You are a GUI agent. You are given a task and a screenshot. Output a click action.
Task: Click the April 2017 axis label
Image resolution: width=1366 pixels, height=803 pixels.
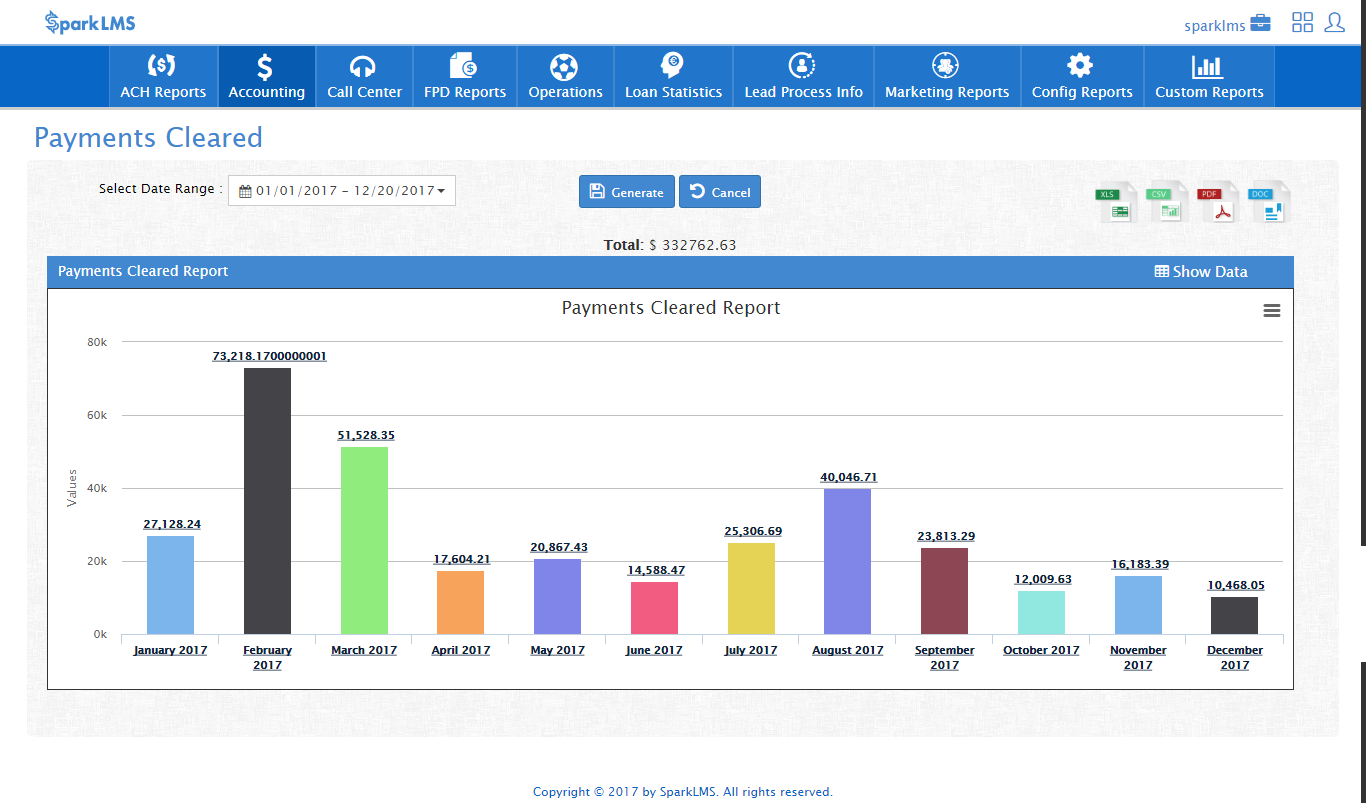point(460,650)
